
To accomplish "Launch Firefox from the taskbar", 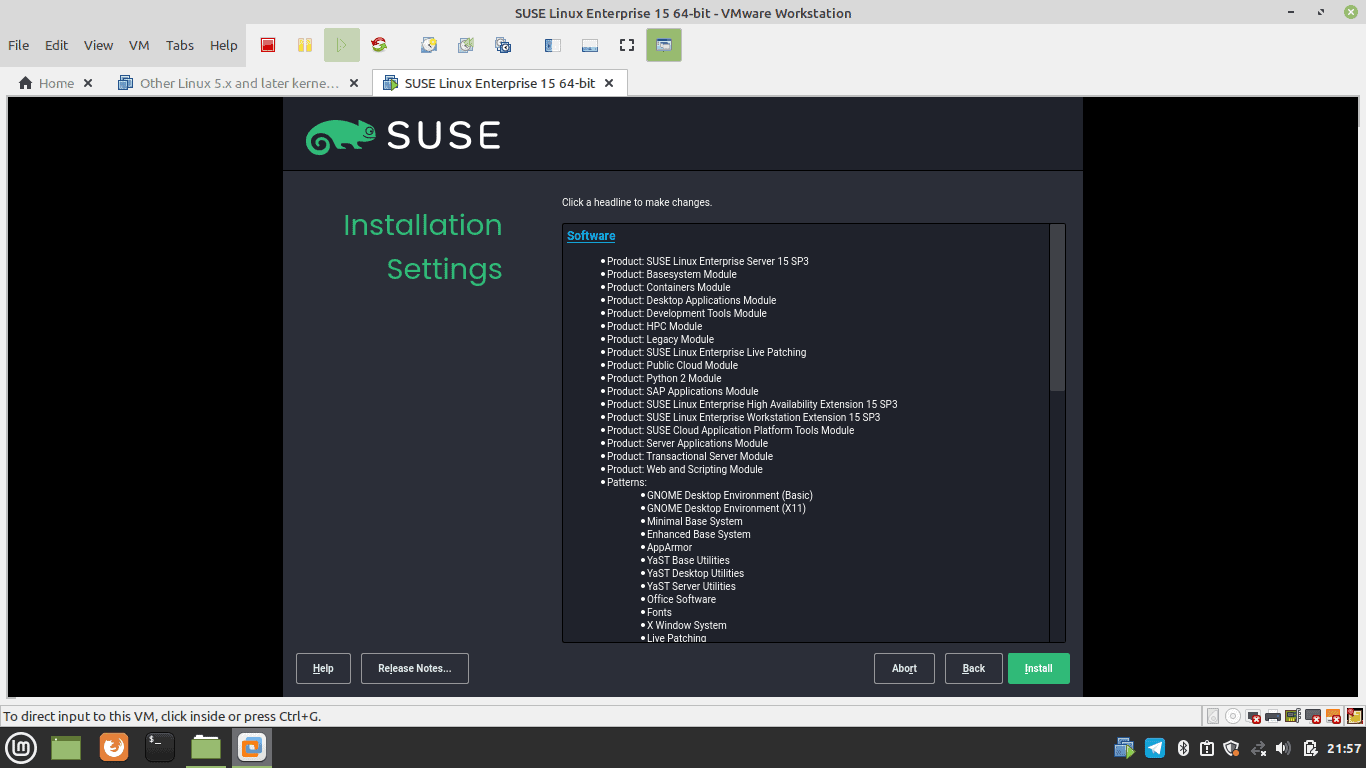I will (x=114, y=747).
